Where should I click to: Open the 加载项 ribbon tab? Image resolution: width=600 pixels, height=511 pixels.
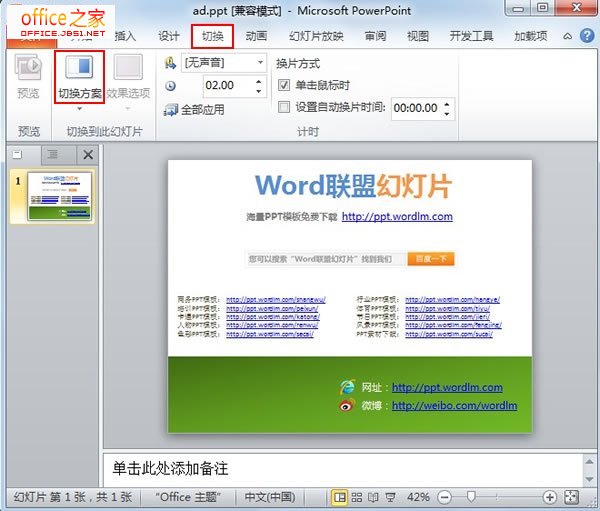click(530, 36)
